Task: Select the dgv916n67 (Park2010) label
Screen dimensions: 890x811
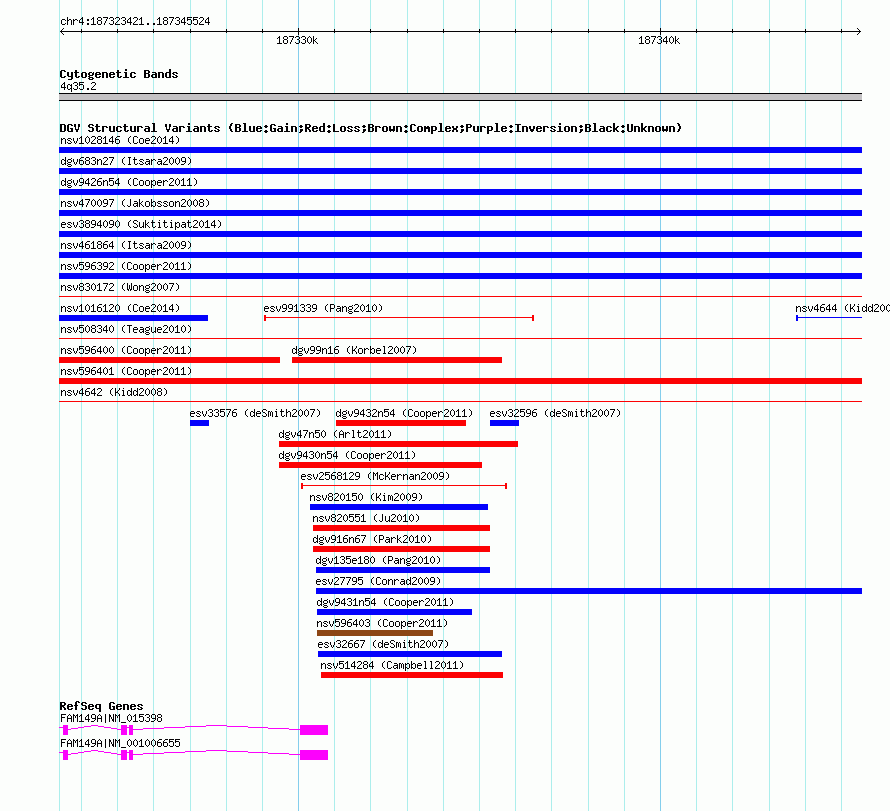Action: [x=372, y=539]
